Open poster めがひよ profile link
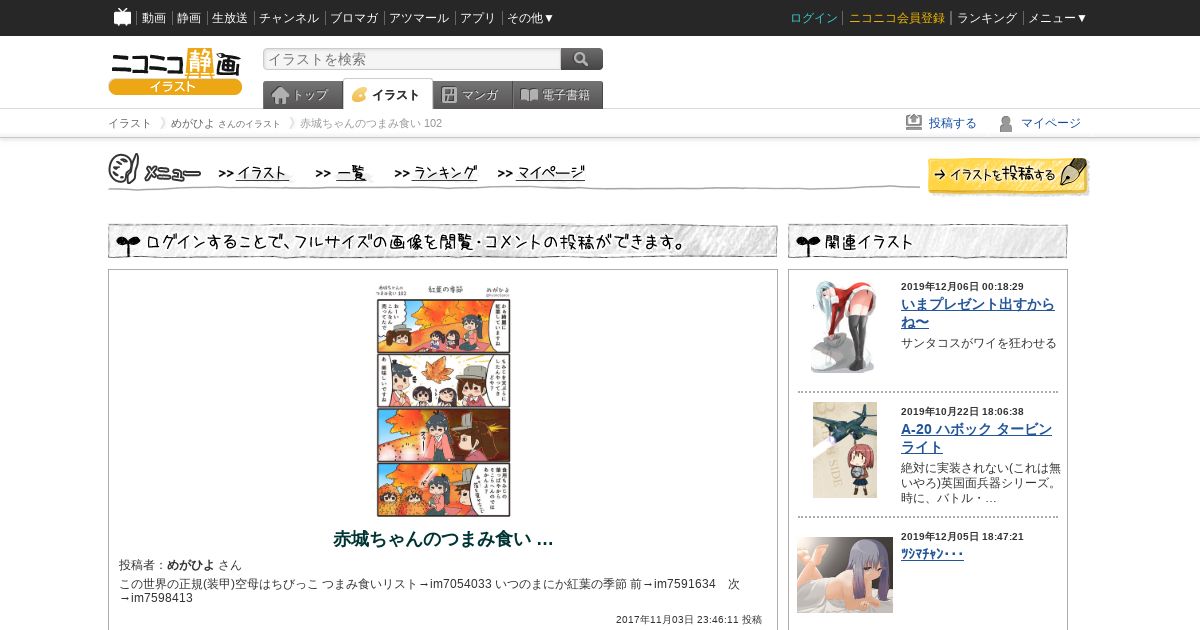Image resolution: width=1200 pixels, height=630 pixels. tap(191, 565)
